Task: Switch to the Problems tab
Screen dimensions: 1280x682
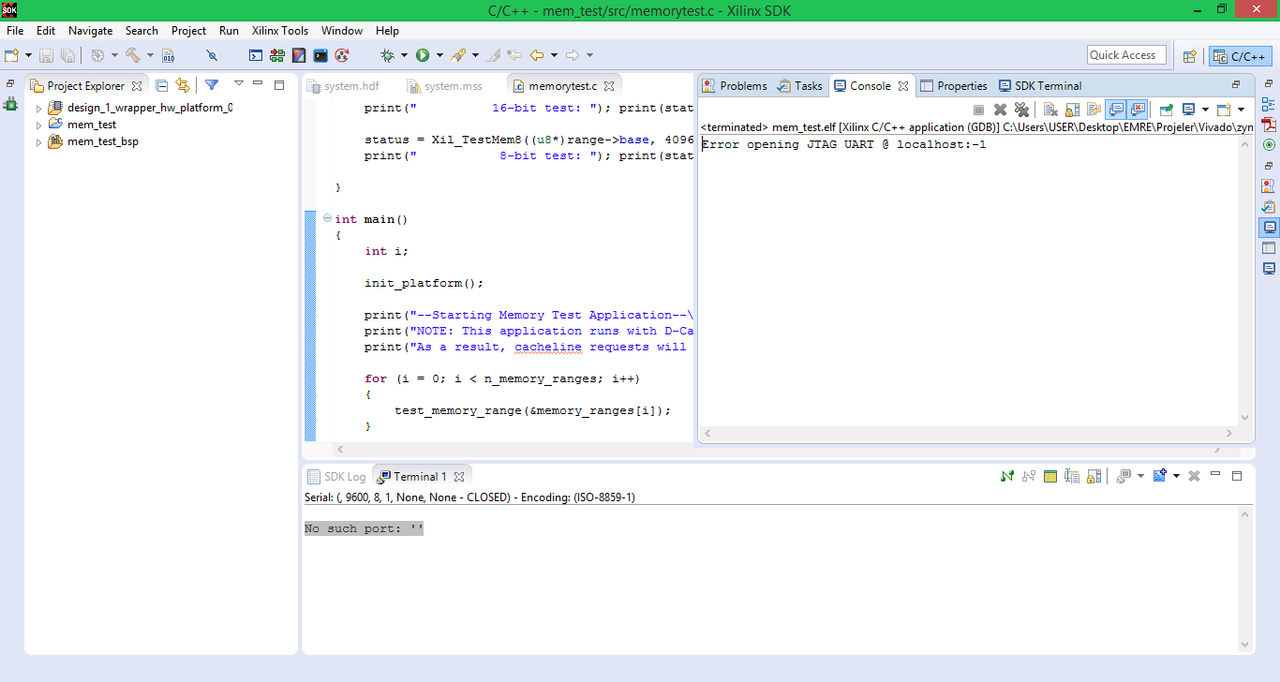Action: point(734,86)
